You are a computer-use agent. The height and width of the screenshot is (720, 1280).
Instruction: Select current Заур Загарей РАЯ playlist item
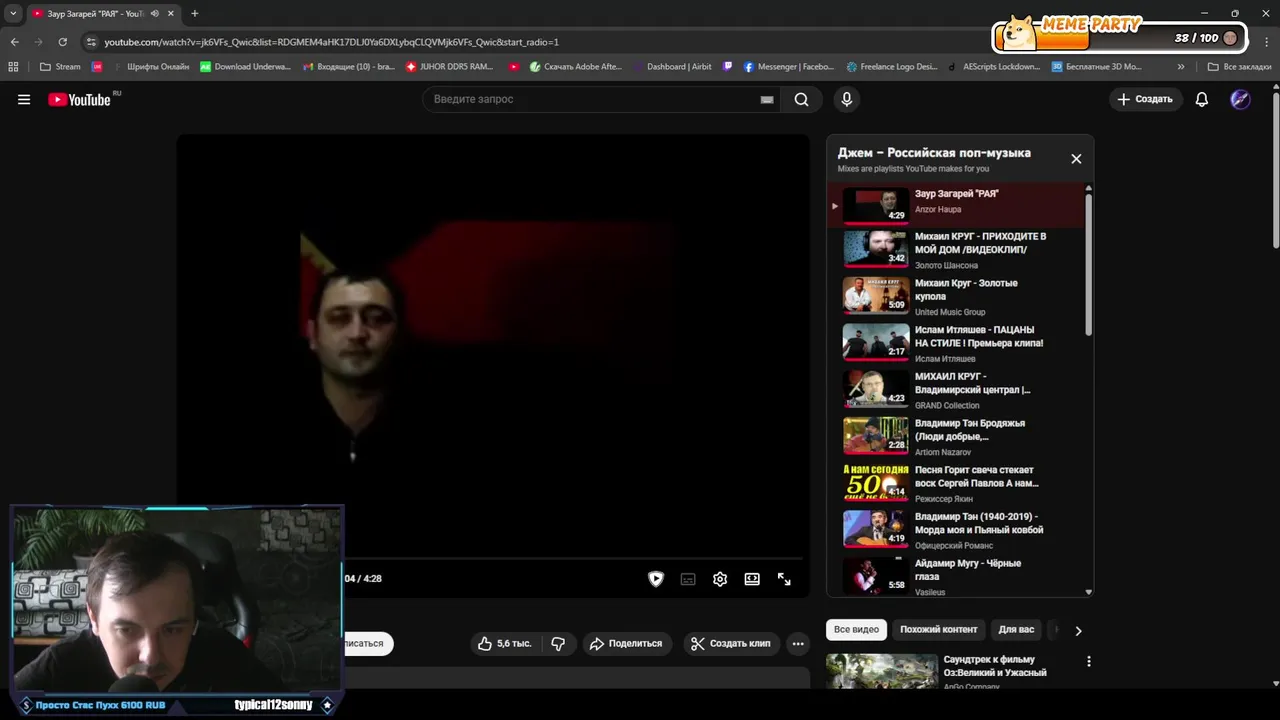(955, 204)
